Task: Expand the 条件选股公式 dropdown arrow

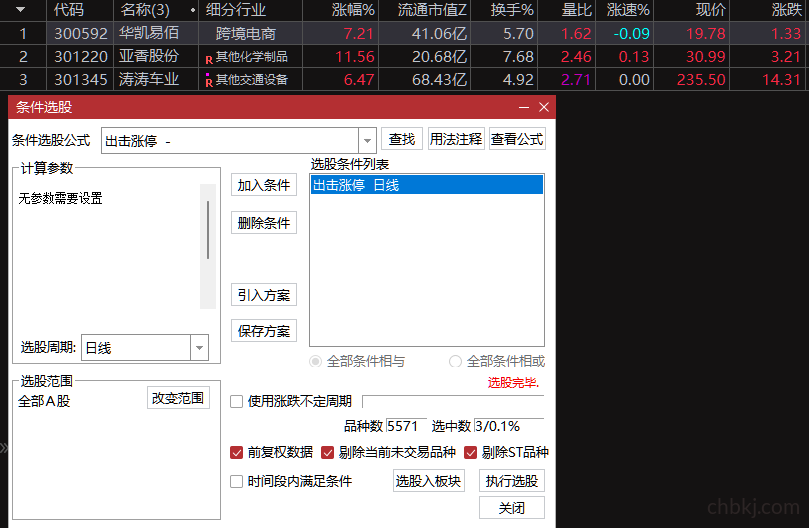Action: pos(367,140)
